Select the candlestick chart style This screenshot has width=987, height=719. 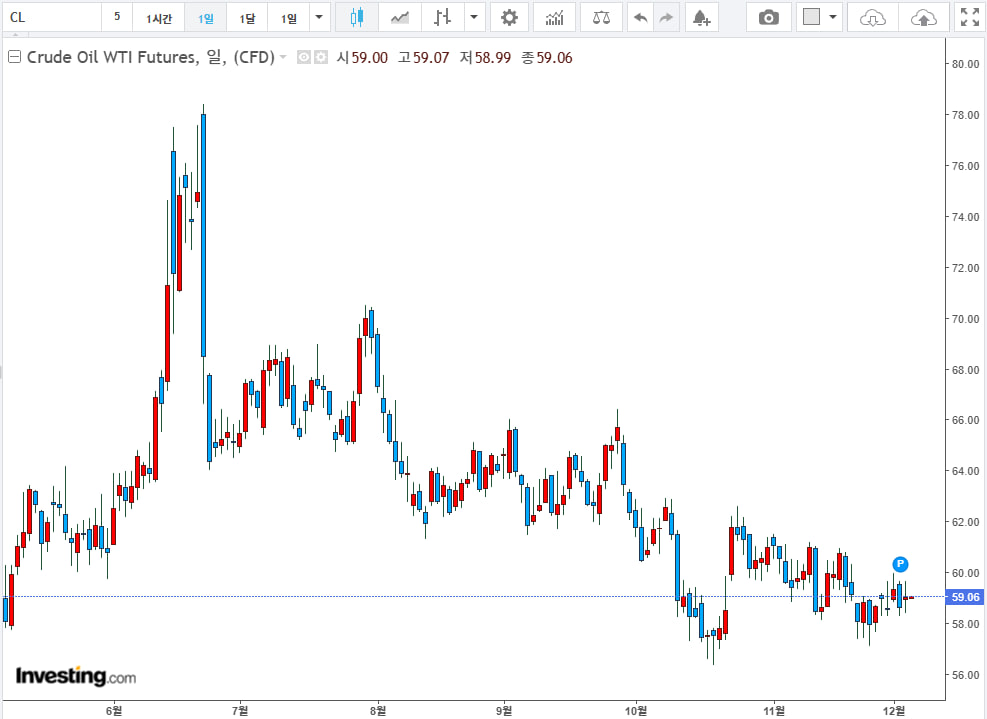click(x=357, y=17)
